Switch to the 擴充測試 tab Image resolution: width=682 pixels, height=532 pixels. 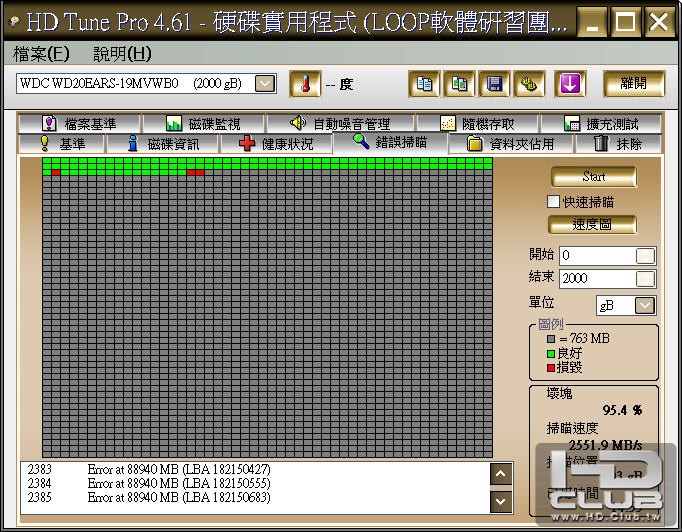(x=601, y=124)
